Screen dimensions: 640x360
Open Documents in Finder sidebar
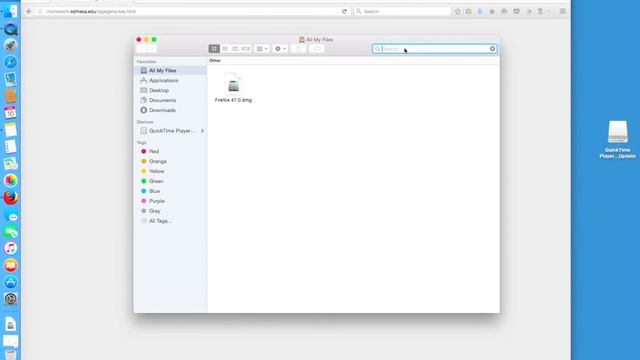[170, 100]
